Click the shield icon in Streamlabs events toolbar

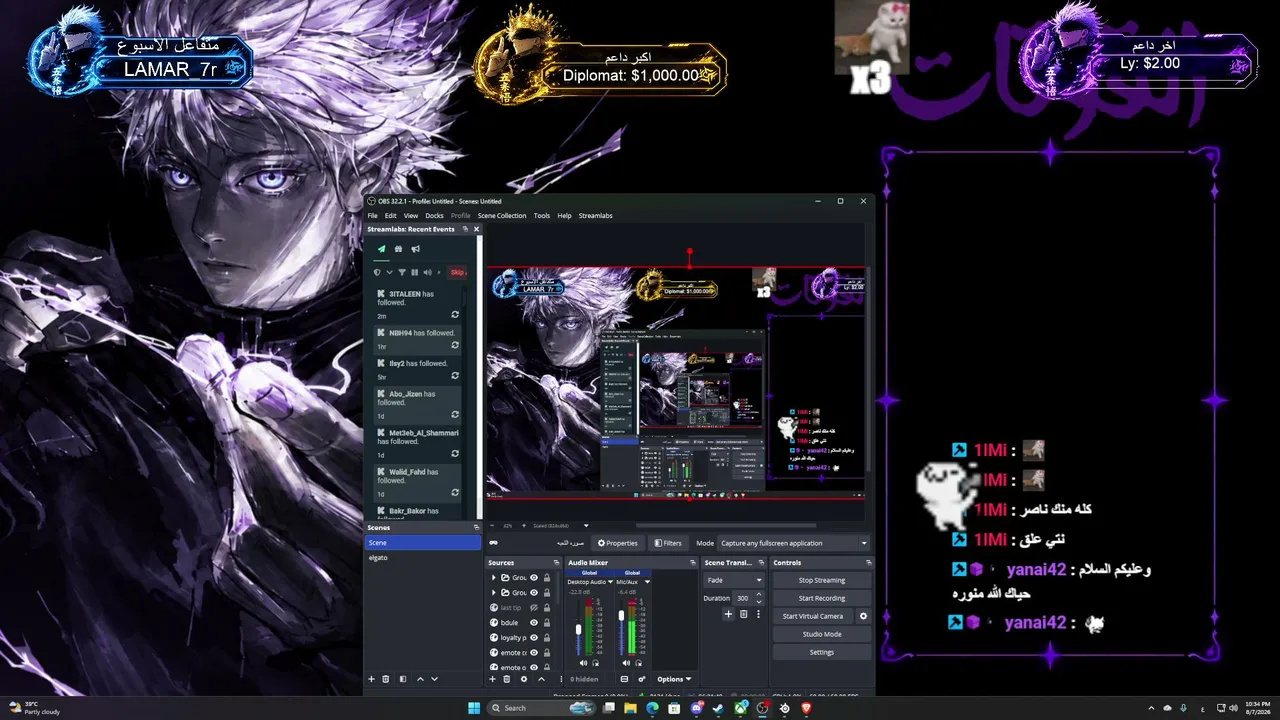pyautogui.click(x=377, y=272)
